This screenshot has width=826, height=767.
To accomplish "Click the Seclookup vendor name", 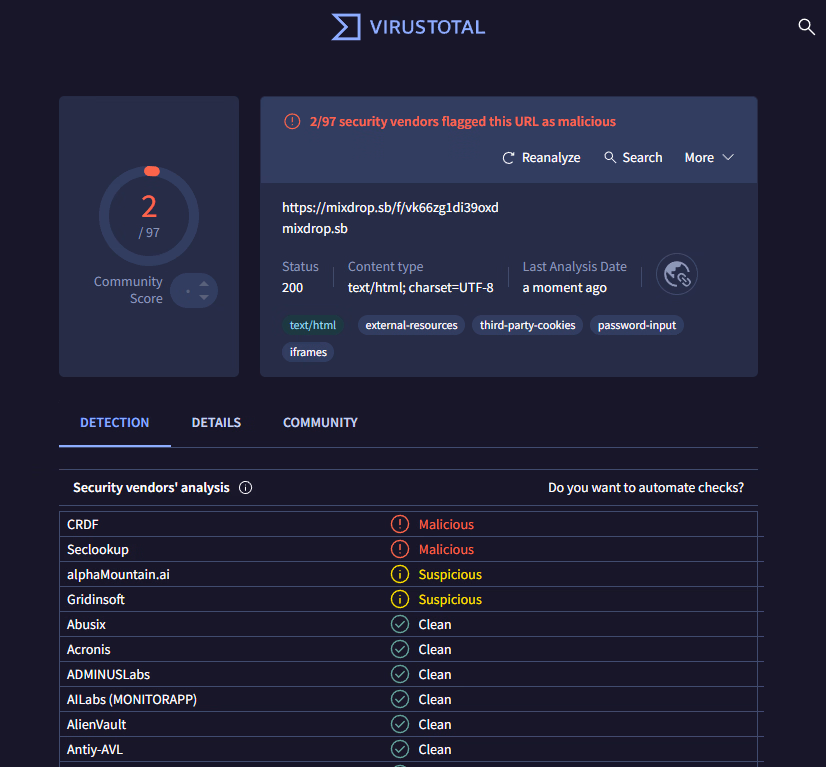I will 97,549.
